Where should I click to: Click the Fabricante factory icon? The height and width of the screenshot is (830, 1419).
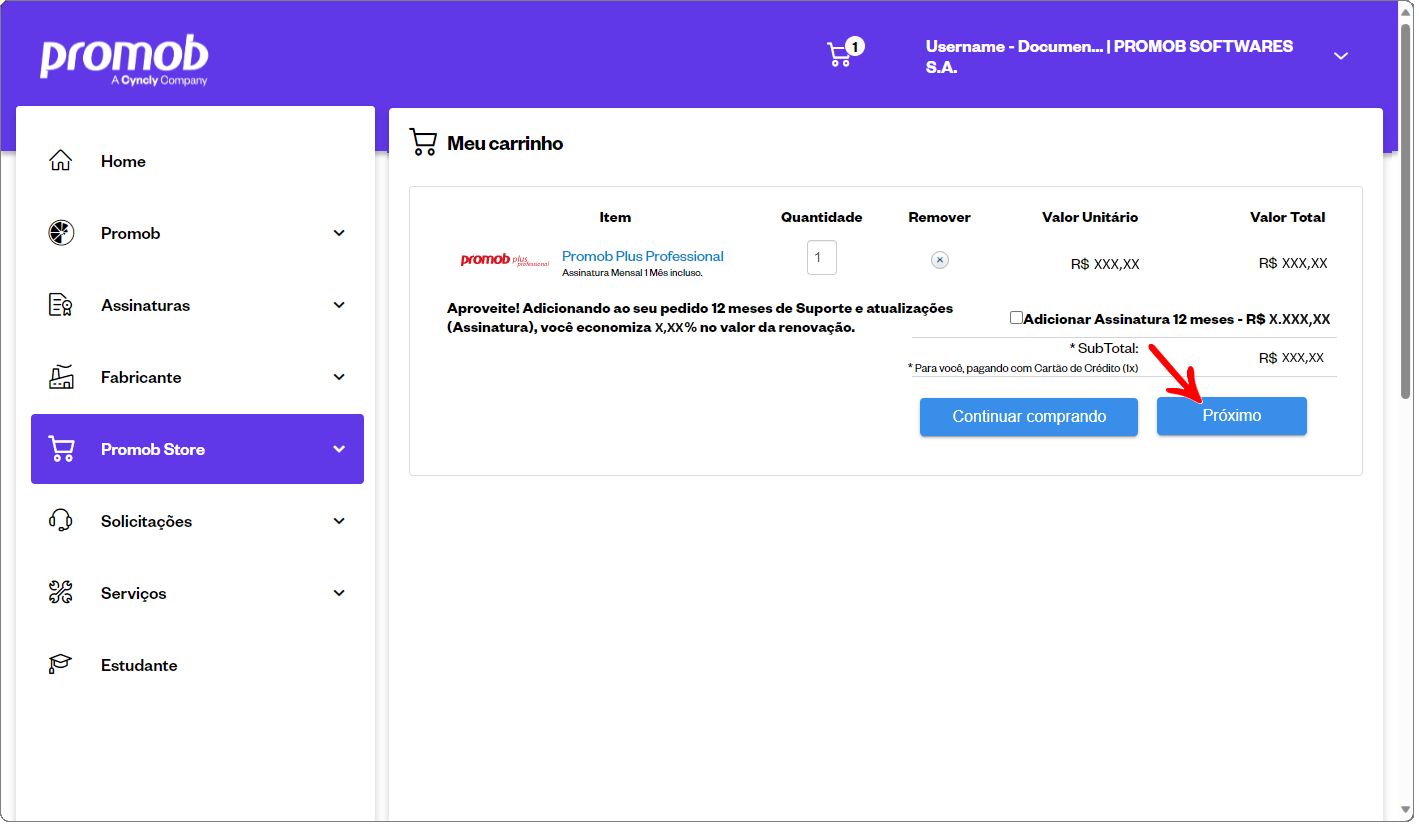coord(61,377)
